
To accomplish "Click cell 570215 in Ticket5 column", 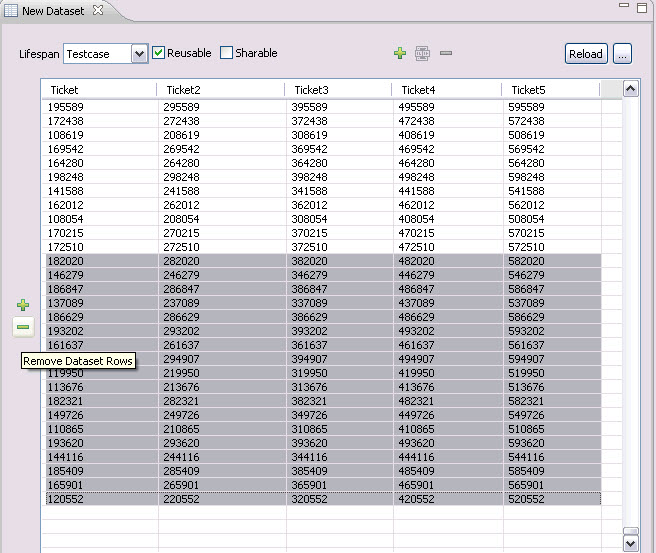I will click(x=552, y=233).
